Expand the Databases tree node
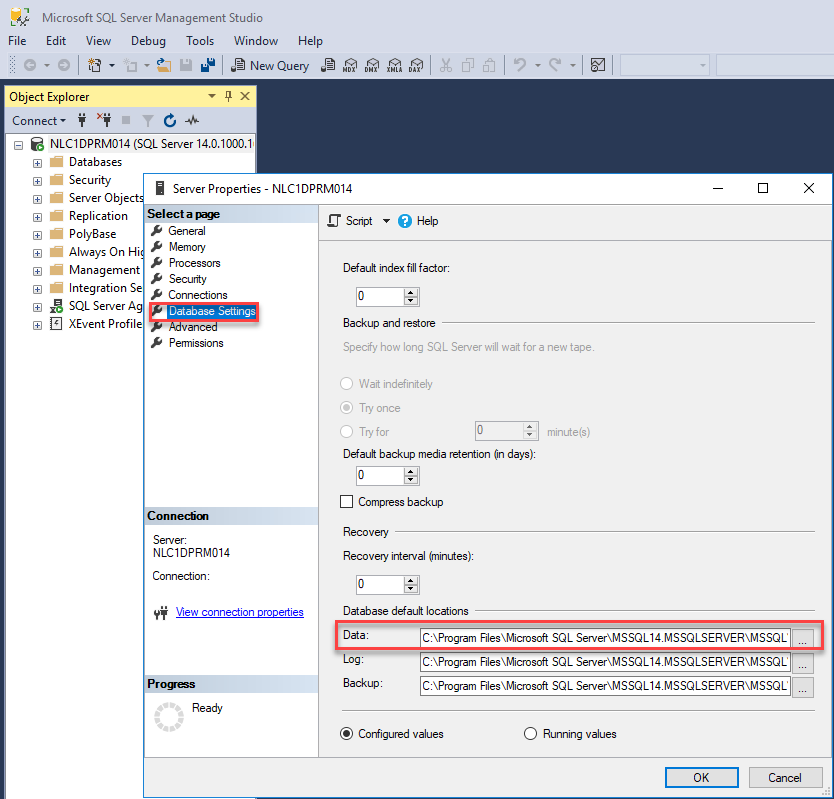 (37, 163)
